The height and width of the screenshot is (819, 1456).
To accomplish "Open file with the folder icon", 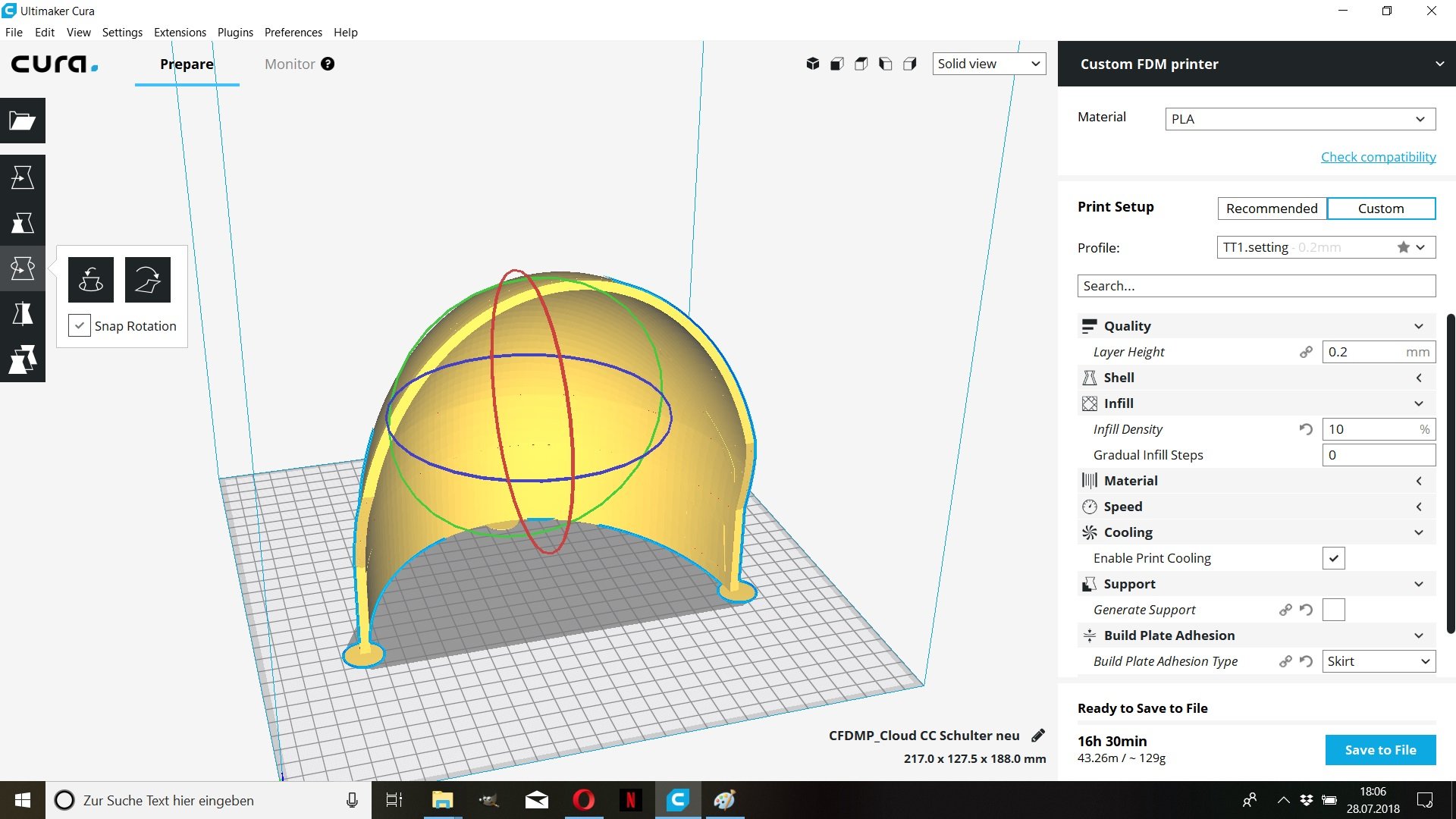I will point(23,121).
